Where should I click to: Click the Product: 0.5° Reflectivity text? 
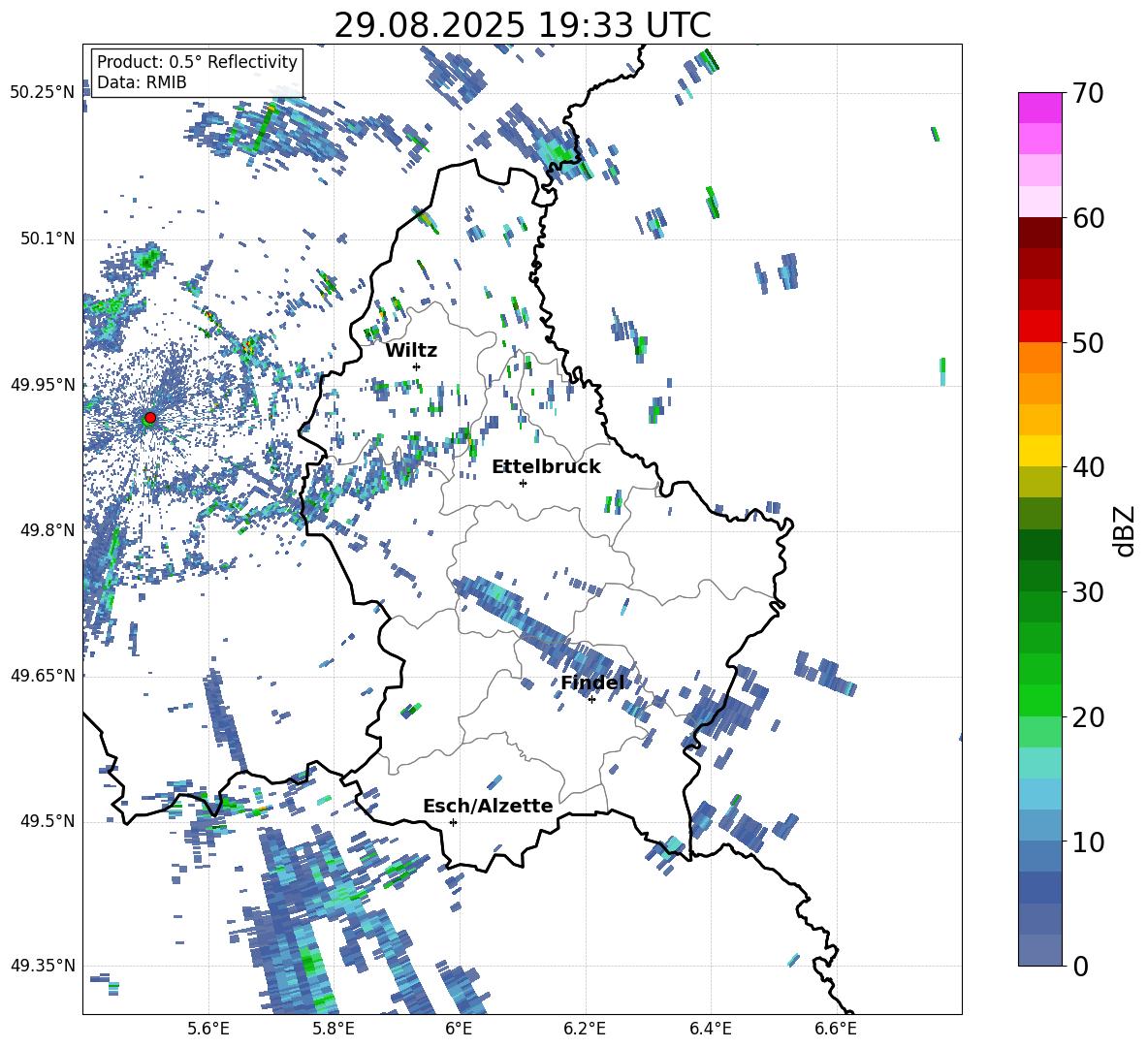[x=197, y=61]
